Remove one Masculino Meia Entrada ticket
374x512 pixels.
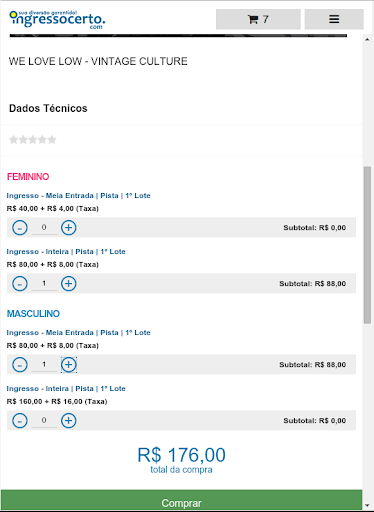pos(20,365)
